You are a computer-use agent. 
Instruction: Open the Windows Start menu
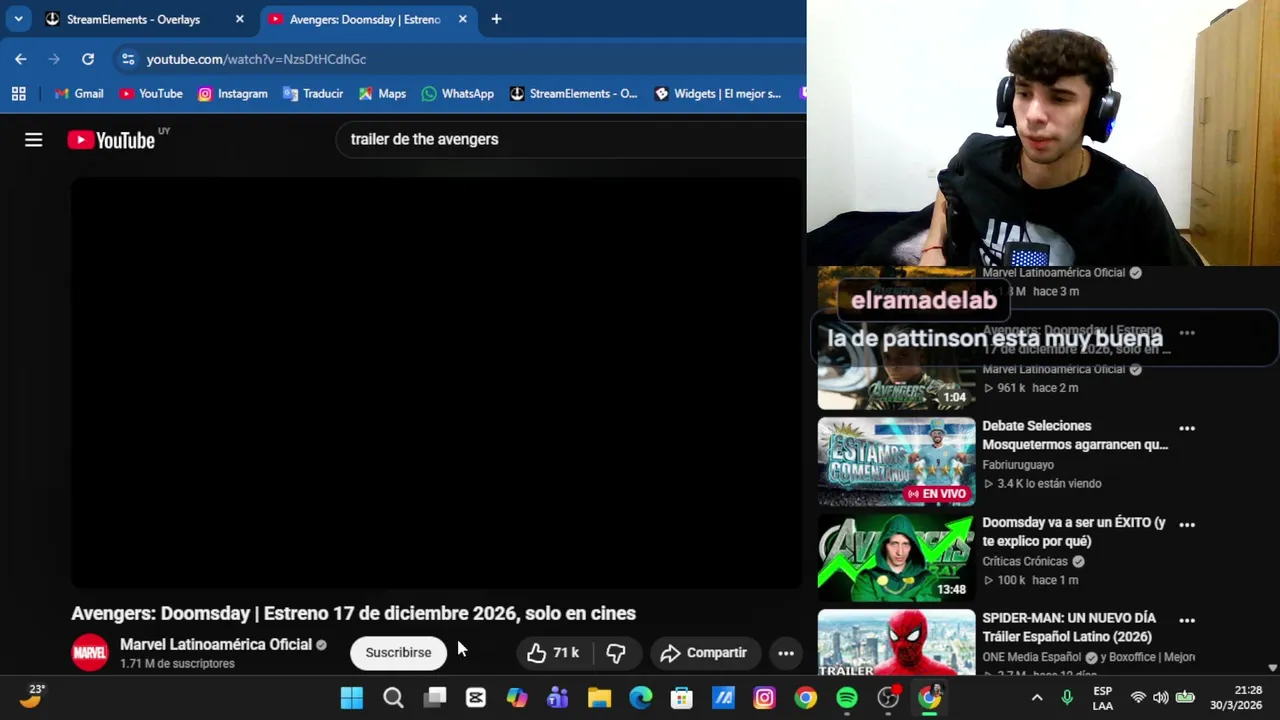[x=352, y=698]
